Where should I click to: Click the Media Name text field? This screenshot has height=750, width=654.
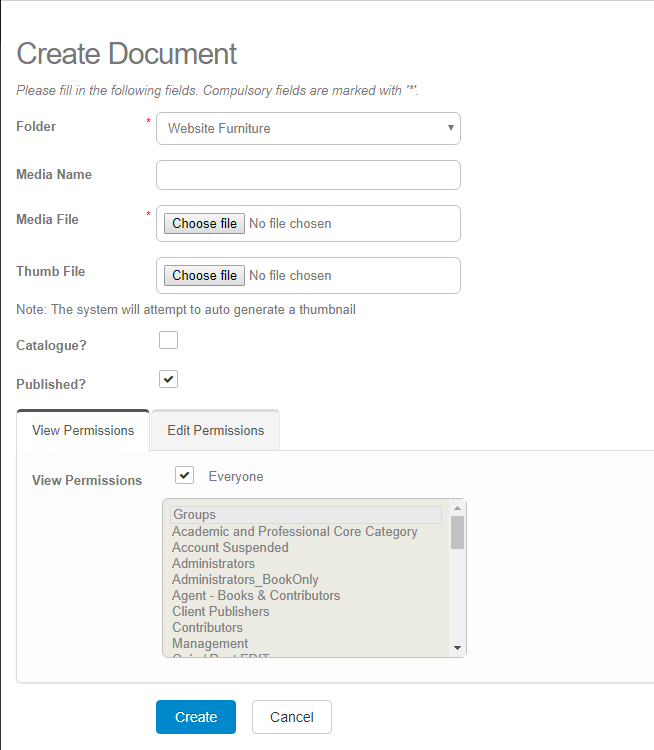coord(308,175)
